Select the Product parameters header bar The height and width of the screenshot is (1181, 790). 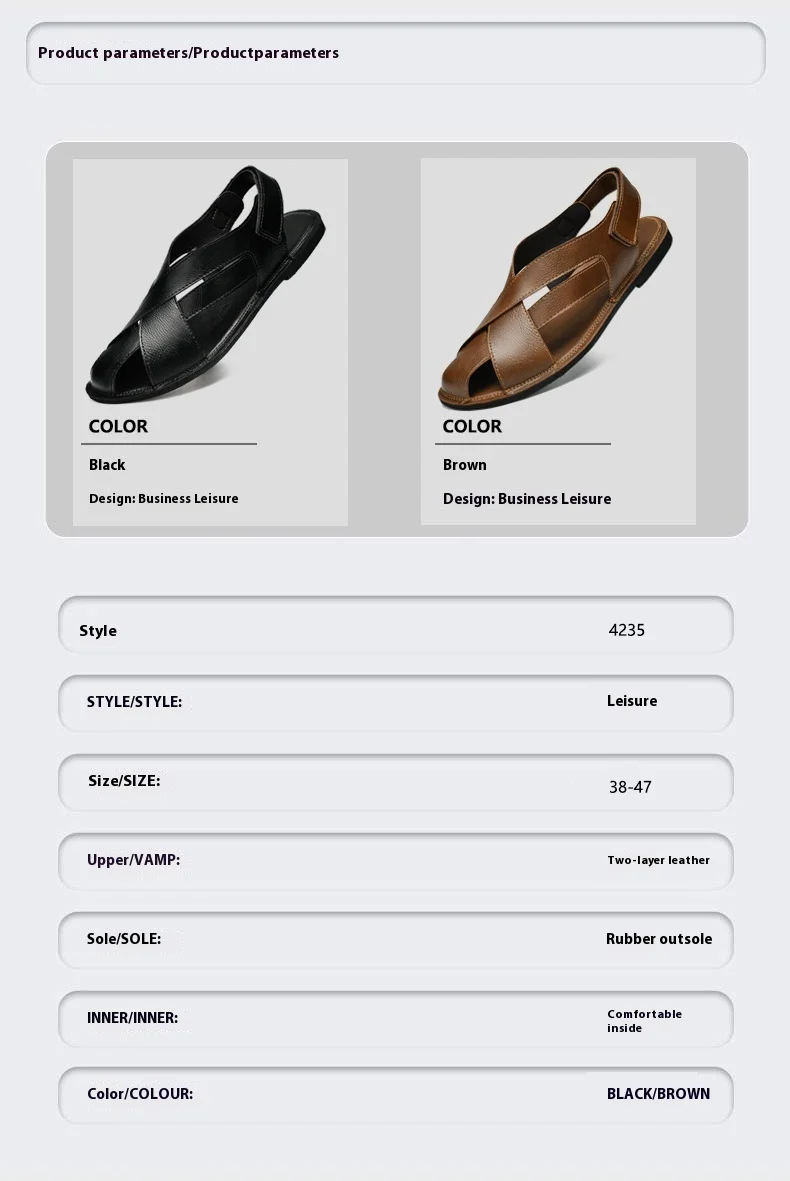pos(395,53)
